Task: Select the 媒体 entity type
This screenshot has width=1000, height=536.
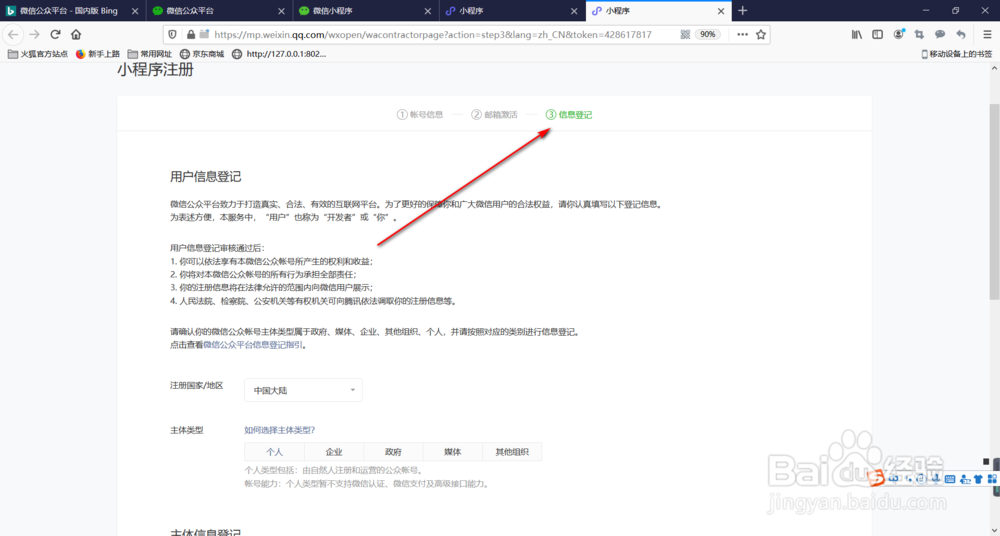Action: (453, 452)
